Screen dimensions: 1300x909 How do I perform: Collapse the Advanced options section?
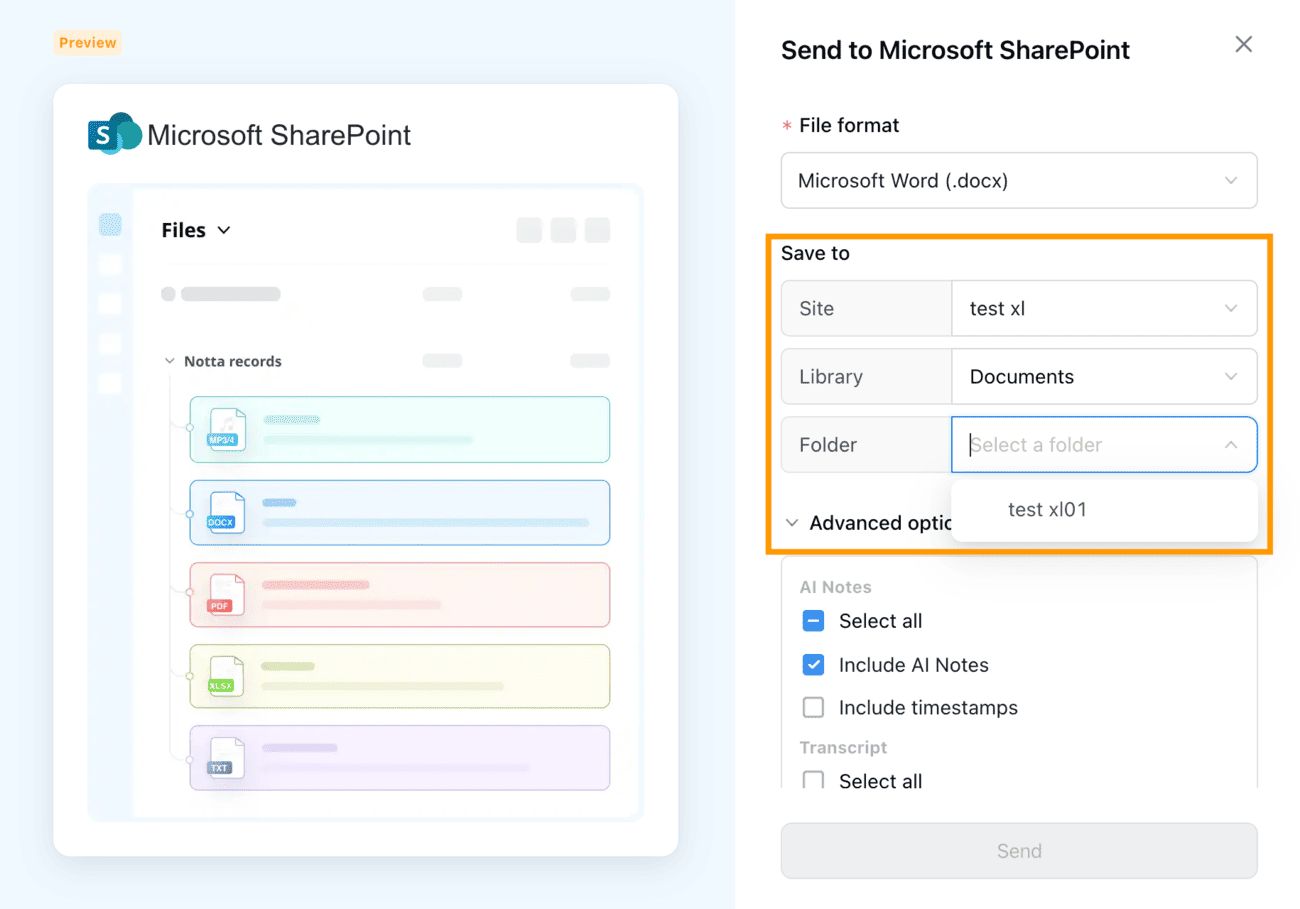(792, 523)
